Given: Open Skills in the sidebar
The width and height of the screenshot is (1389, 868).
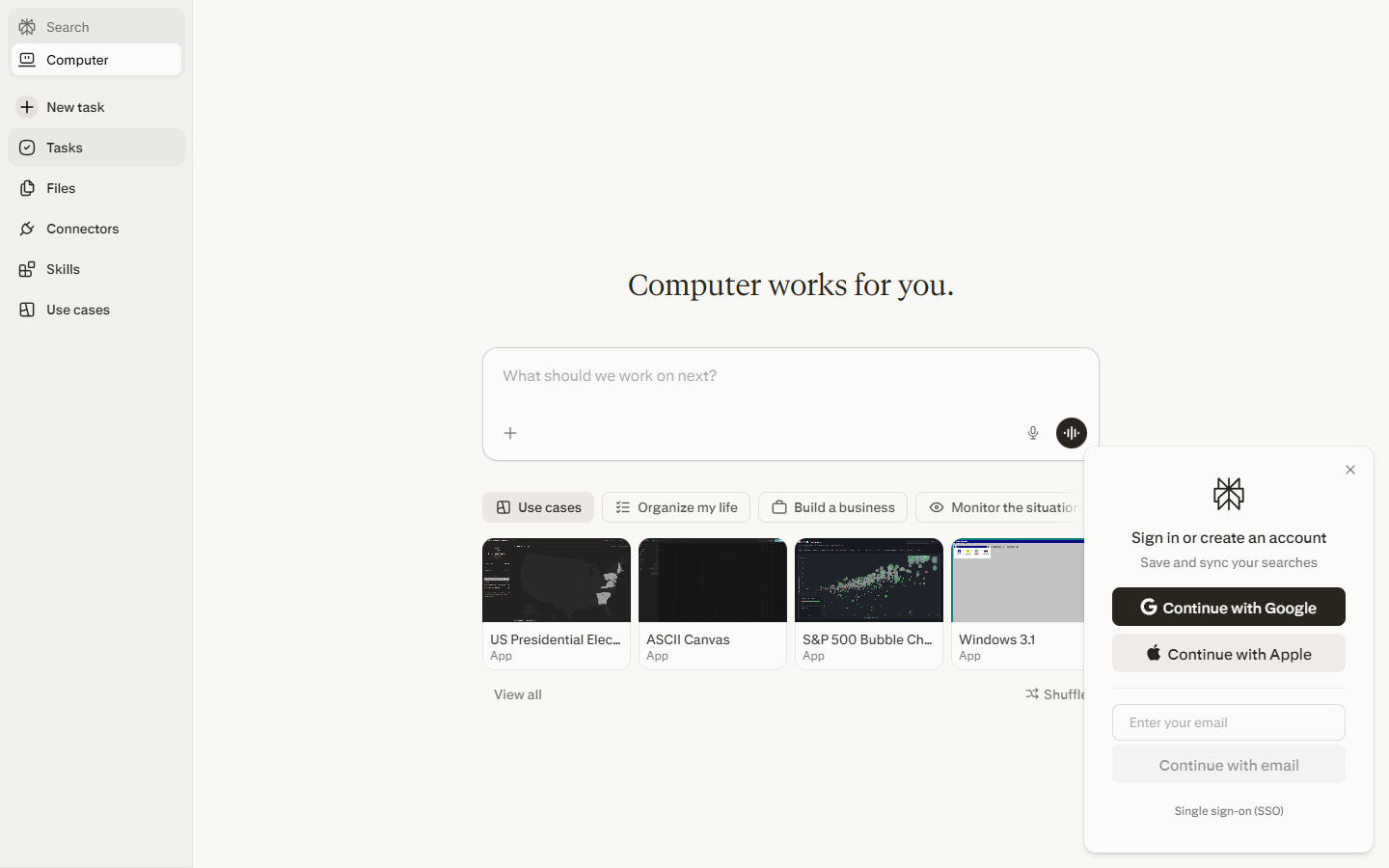Looking at the screenshot, I should (x=96, y=269).
